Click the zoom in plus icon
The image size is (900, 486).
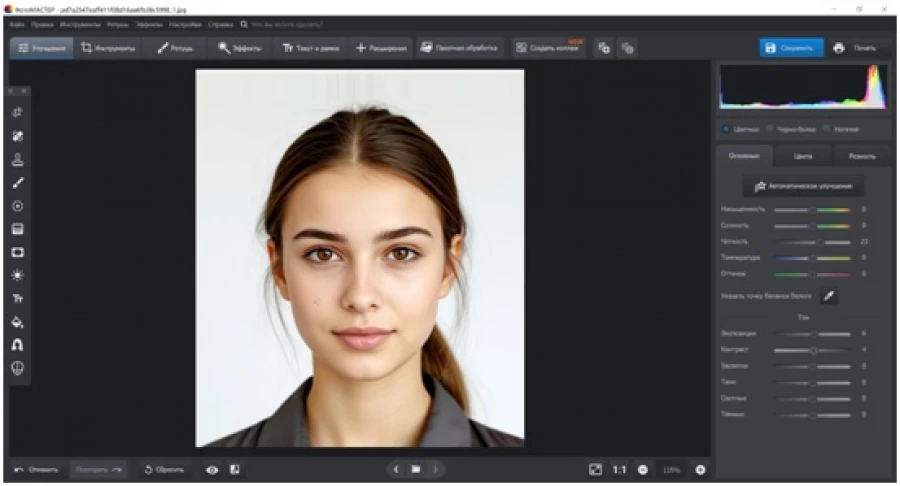point(700,469)
